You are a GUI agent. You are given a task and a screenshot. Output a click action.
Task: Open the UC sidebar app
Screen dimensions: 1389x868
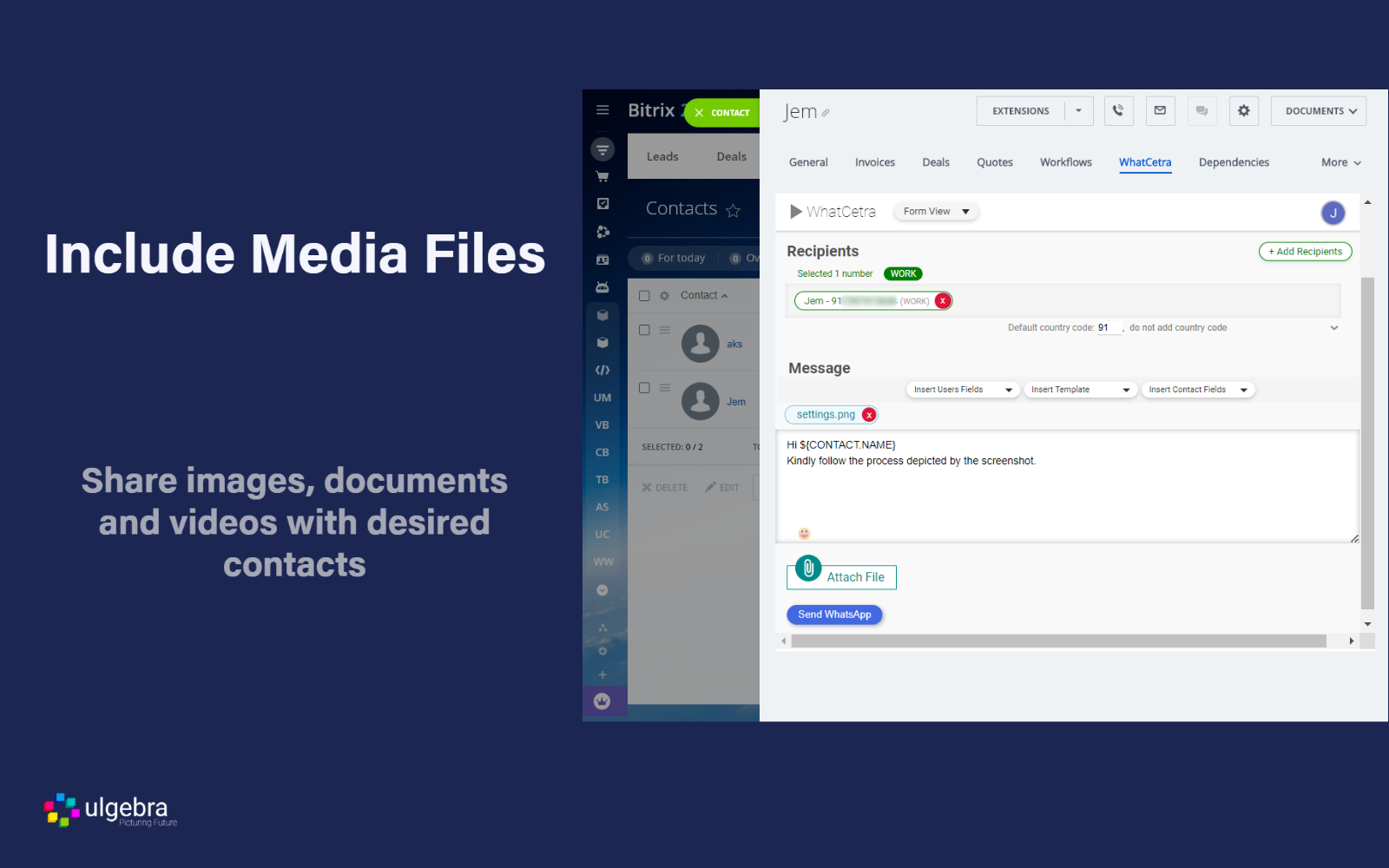[x=602, y=535]
